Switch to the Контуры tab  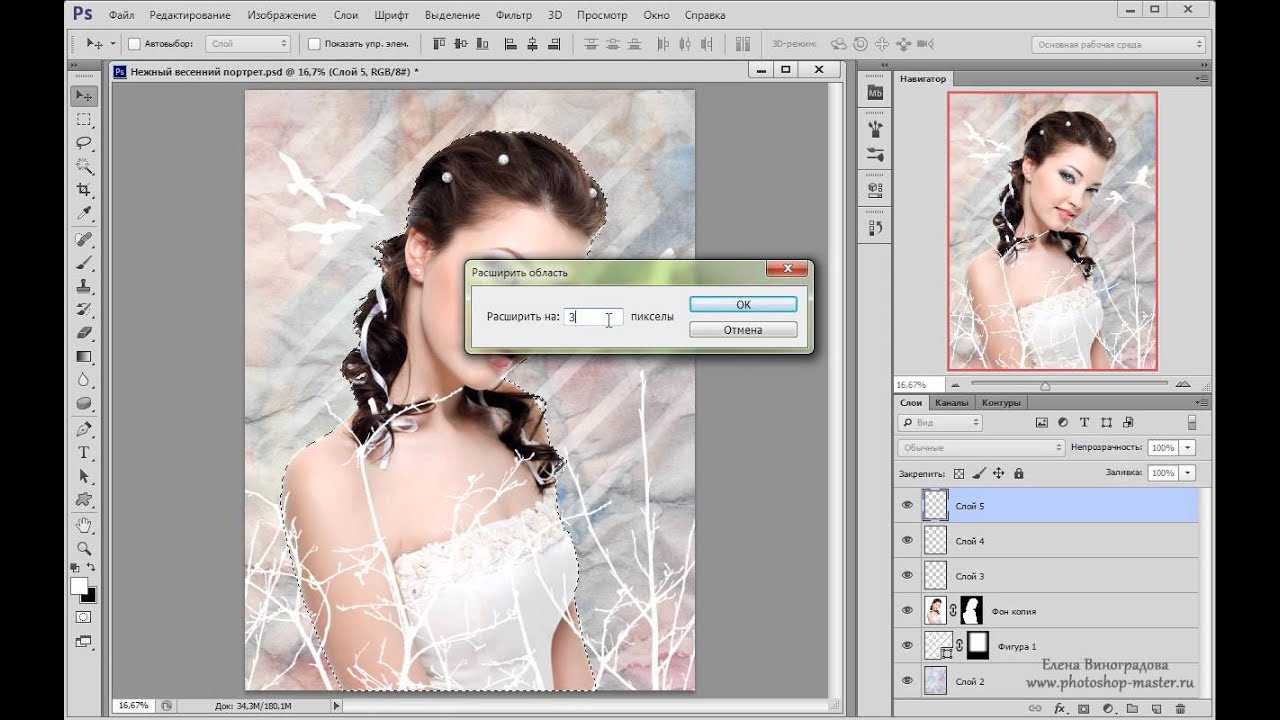point(1001,403)
